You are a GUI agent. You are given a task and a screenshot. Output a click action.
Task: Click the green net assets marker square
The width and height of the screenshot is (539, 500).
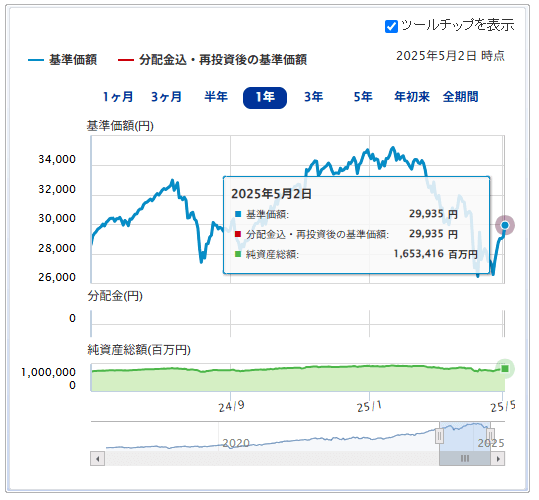505,369
